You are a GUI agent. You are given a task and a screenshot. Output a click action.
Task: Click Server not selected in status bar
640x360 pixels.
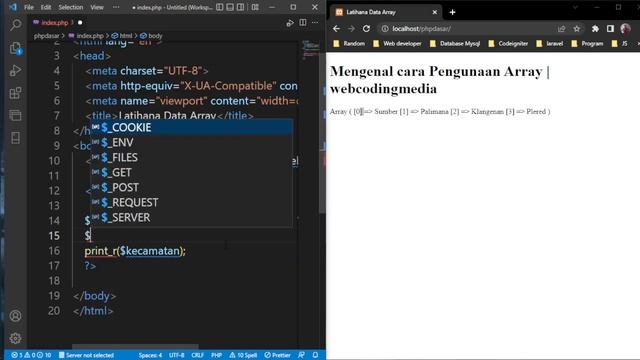pos(86,355)
